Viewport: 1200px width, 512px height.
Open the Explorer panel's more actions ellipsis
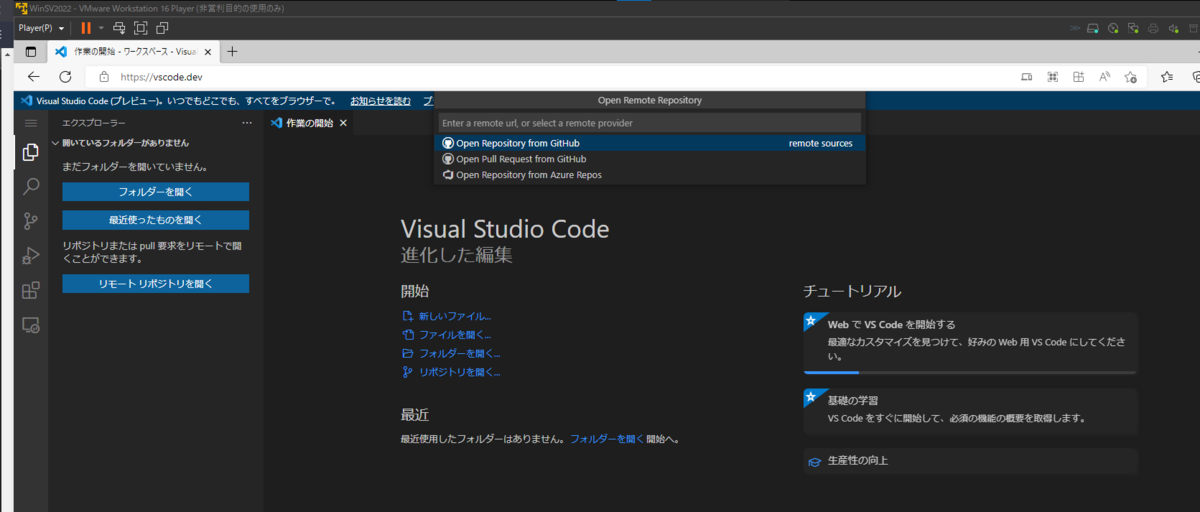247,123
